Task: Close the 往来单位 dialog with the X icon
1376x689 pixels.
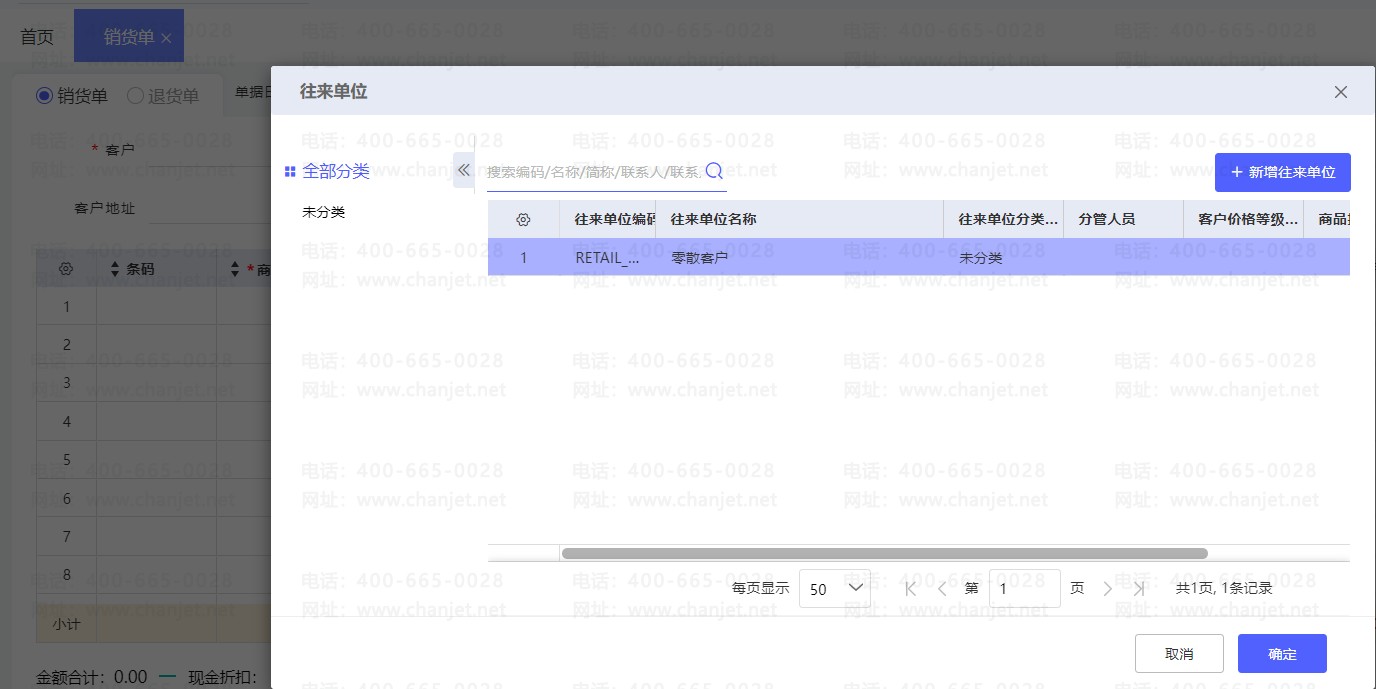Action: [x=1341, y=92]
